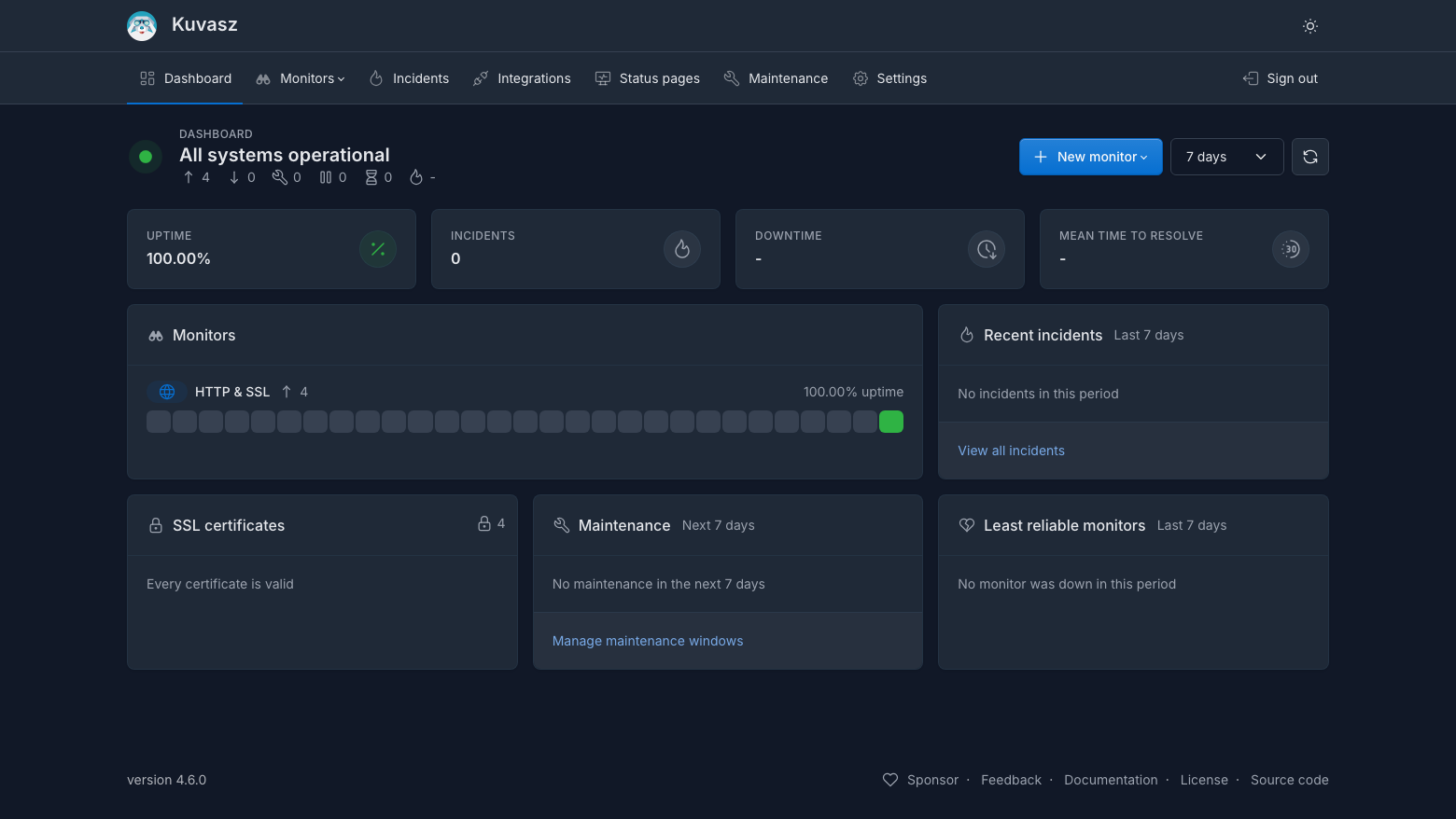Click the green latest uptime bar segment

coord(891,422)
